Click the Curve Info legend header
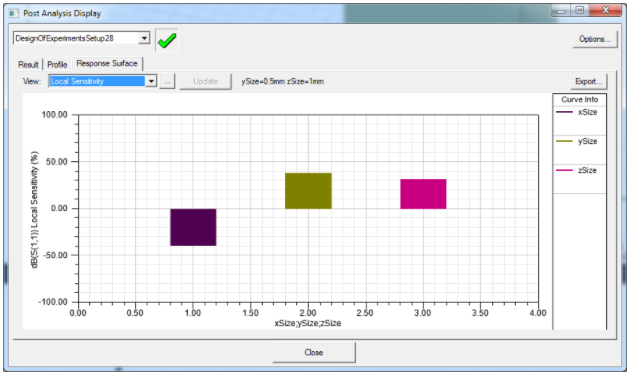The height and width of the screenshot is (373, 629). 579,99
